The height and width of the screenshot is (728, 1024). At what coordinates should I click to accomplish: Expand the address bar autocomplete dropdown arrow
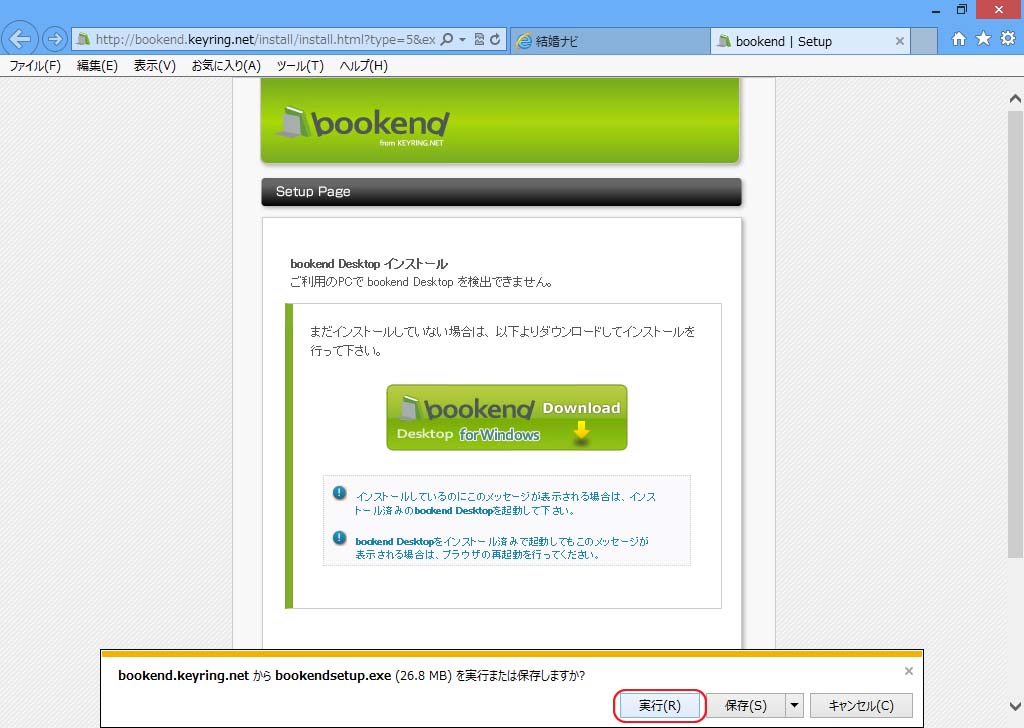pyautogui.click(x=462, y=40)
